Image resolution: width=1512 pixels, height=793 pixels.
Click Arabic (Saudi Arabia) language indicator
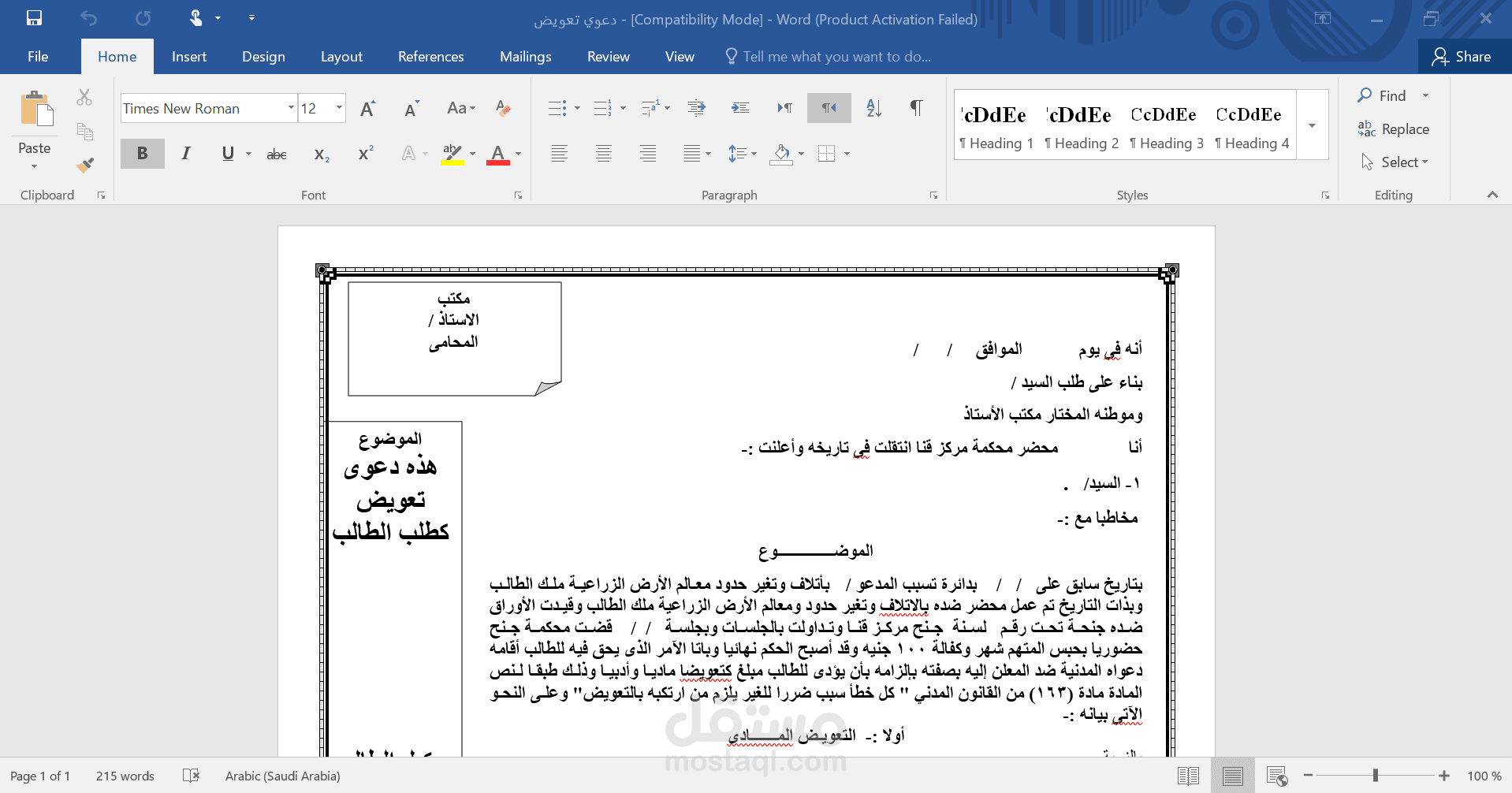(x=283, y=776)
